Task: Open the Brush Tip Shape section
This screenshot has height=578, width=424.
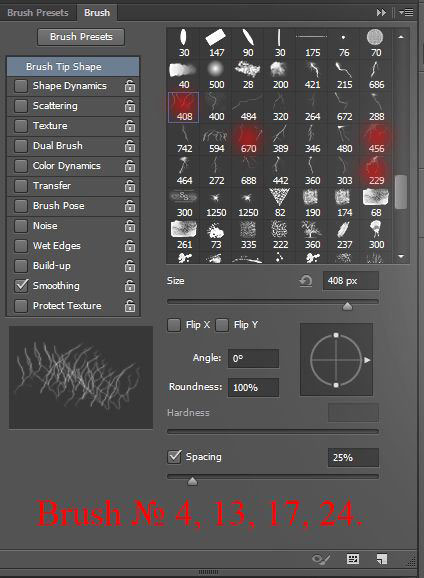Action: [73, 67]
